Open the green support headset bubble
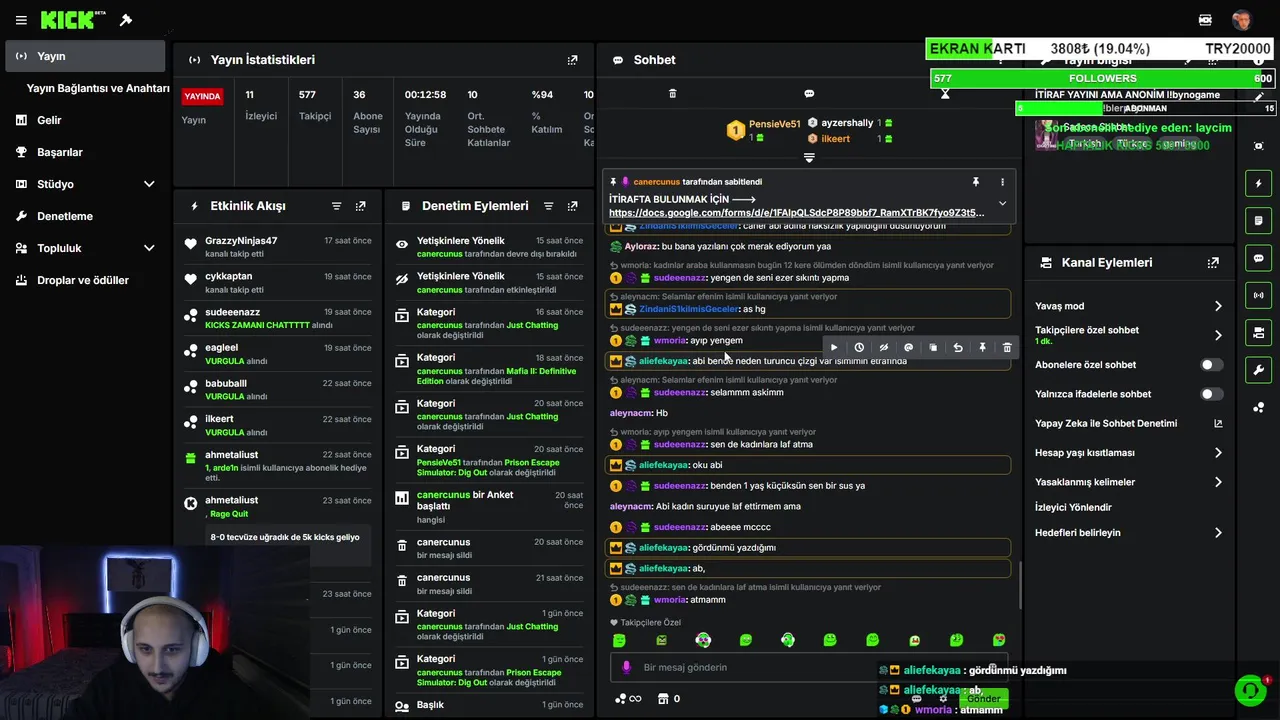Image resolution: width=1280 pixels, height=720 pixels. [1250, 690]
